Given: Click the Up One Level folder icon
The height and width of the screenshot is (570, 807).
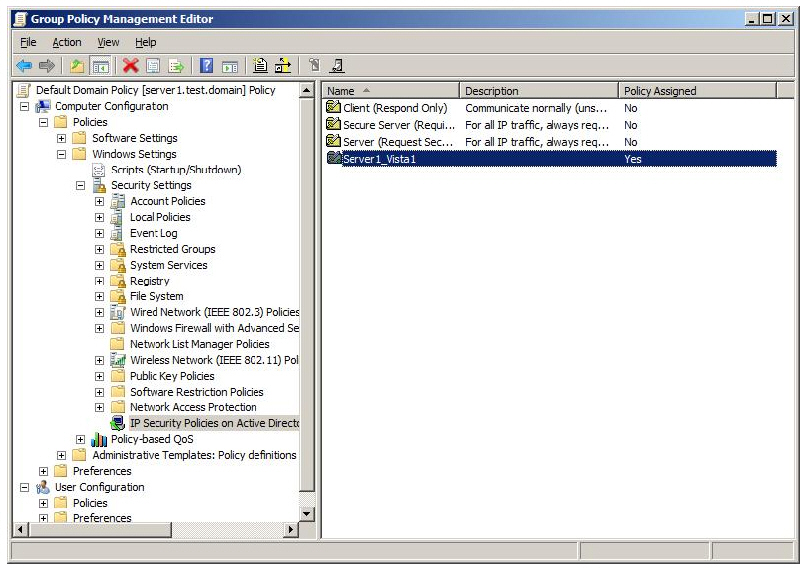Looking at the screenshot, I should pyautogui.click(x=77, y=65).
